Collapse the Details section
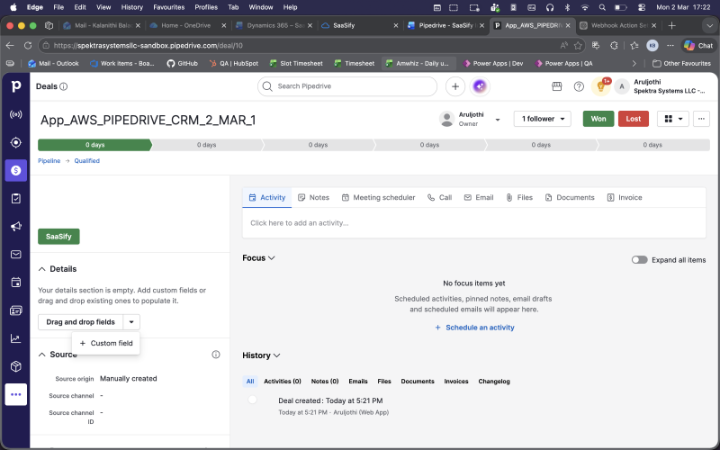The width and height of the screenshot is (720, 450). coord(42,269)
